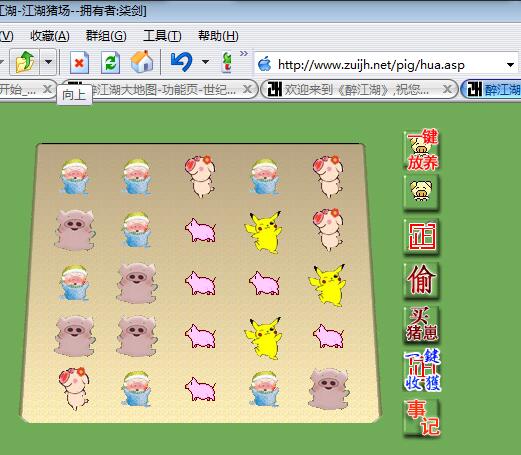Viewport: 521px width, 455px height.
Task: Click the green refresh page icon
Action: [x=110, y=62]
